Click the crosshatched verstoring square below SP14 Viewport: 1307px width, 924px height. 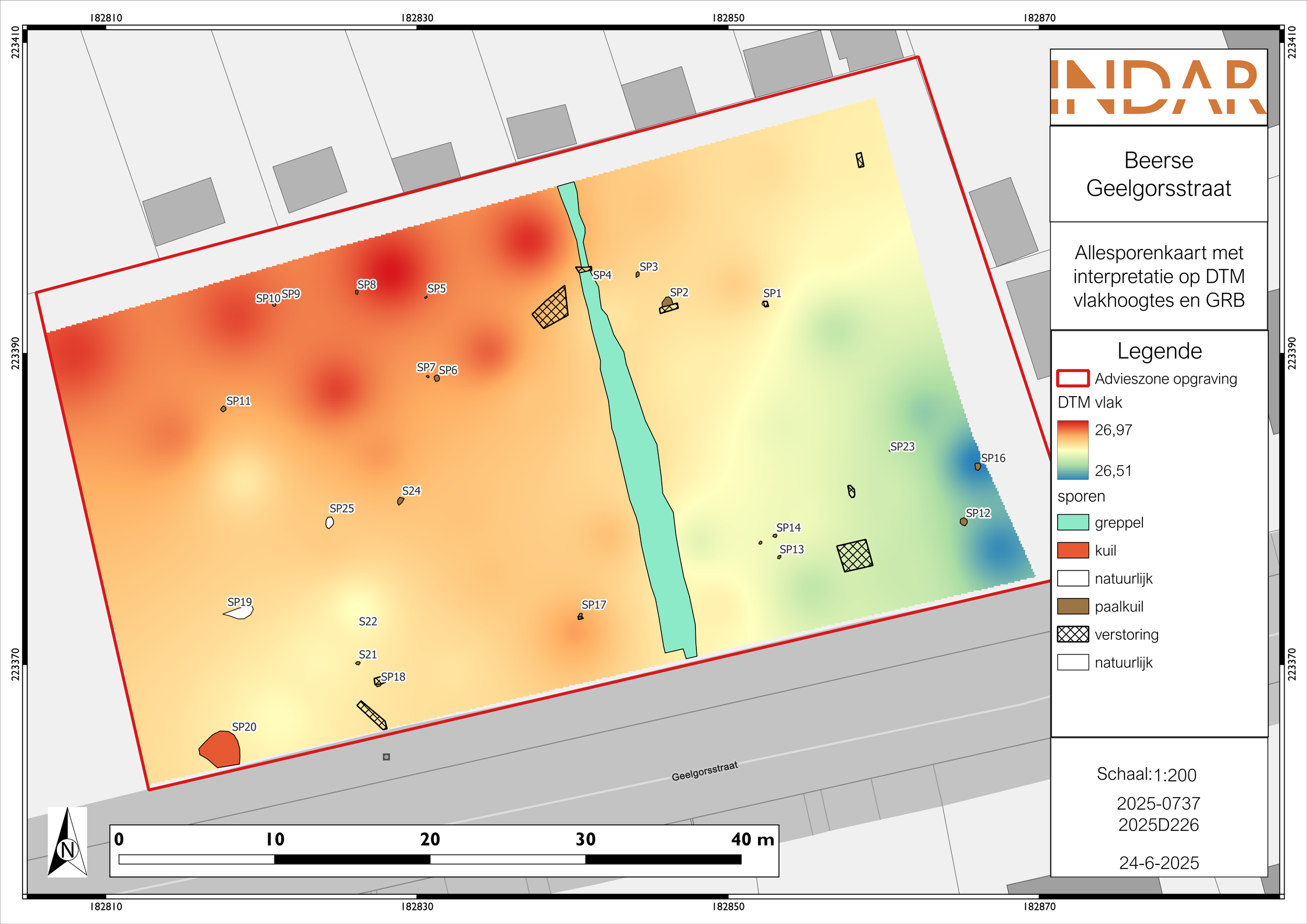[x=854, y=556]
